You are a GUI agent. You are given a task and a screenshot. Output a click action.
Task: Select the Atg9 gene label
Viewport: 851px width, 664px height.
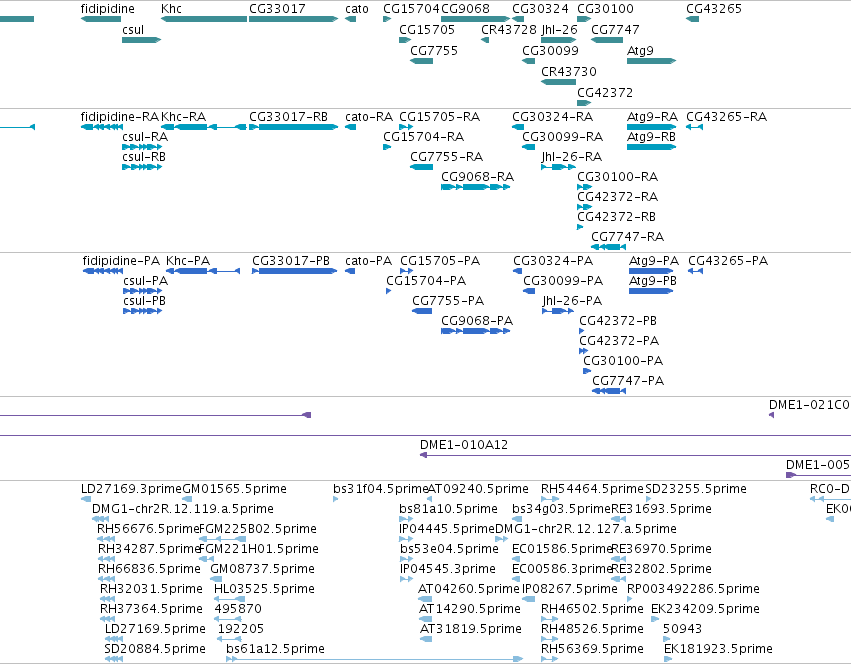(x=640, y=51)
